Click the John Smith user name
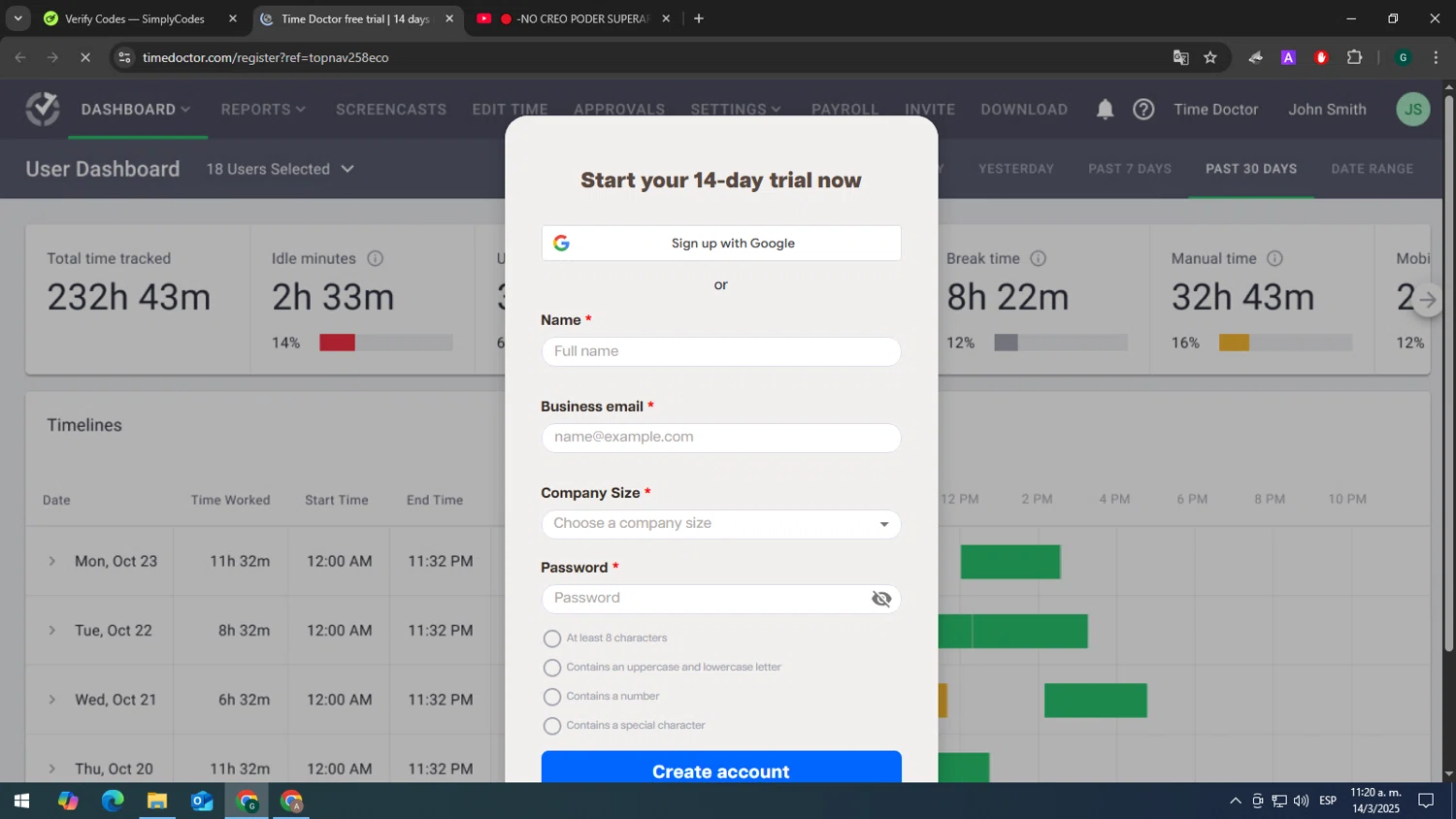1456x819 pixels. coord(1327,110)
